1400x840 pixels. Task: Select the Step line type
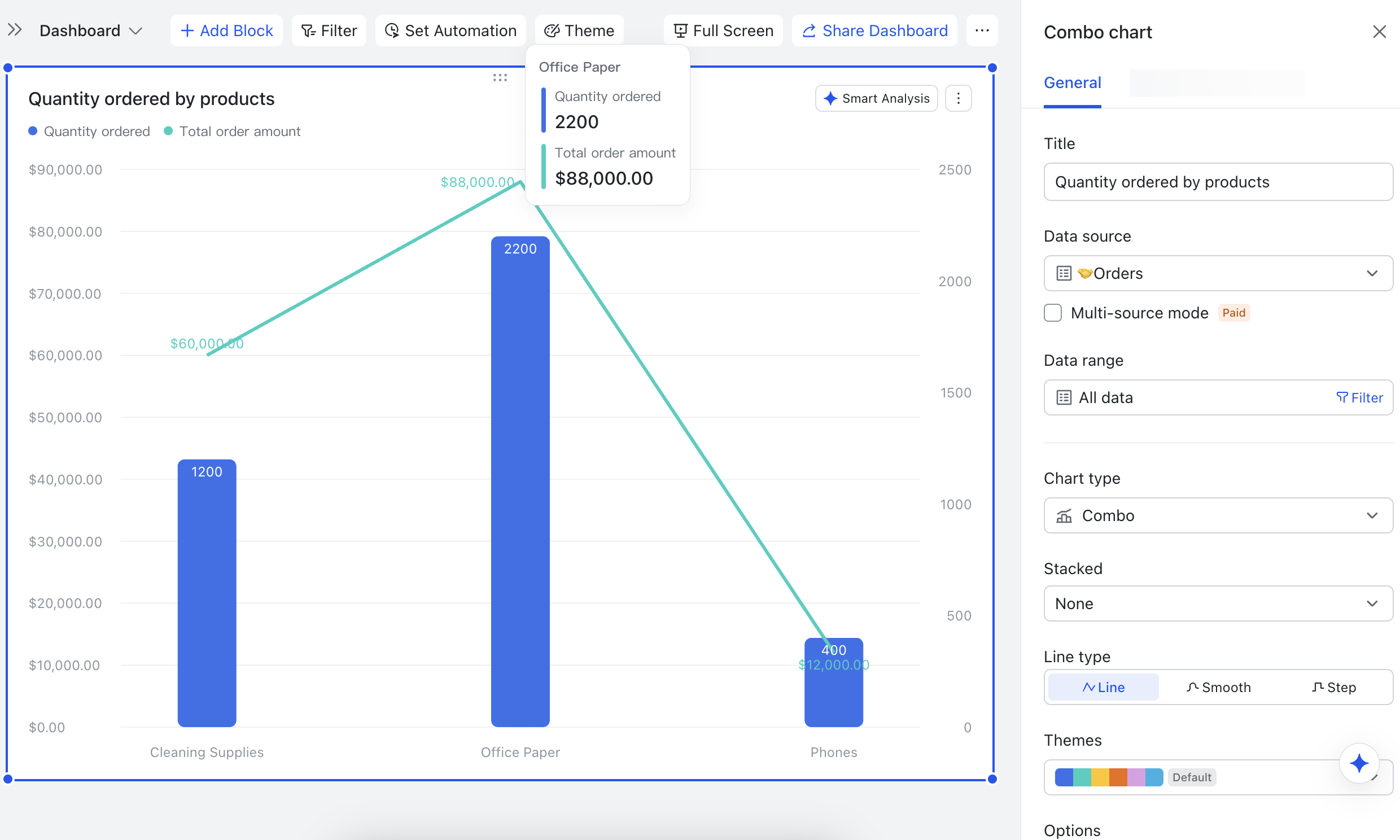coord(1333,687)
